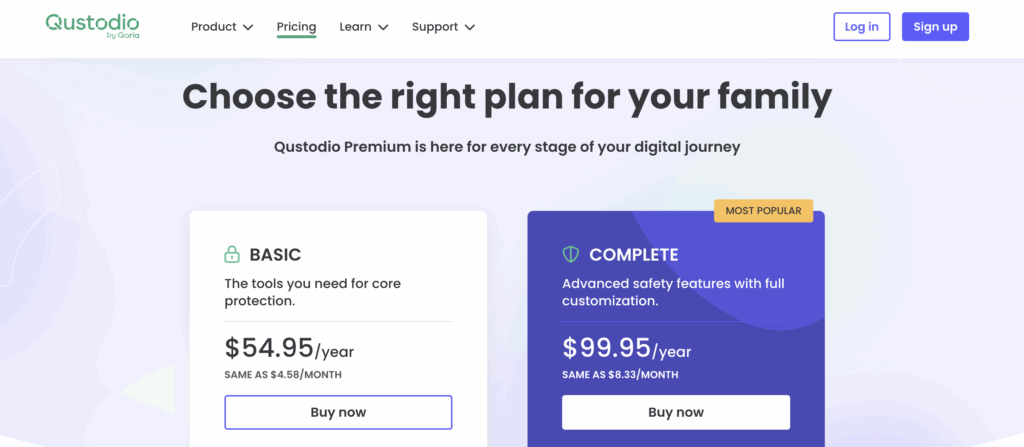Image resolution: width=1024 pixels, height=447 pixels.
Task: Buy now for the Complete plan
Action: tap(676, 412)
